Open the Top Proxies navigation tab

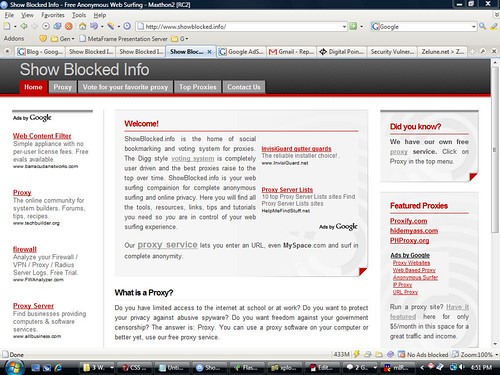click(x=198, y=87)
